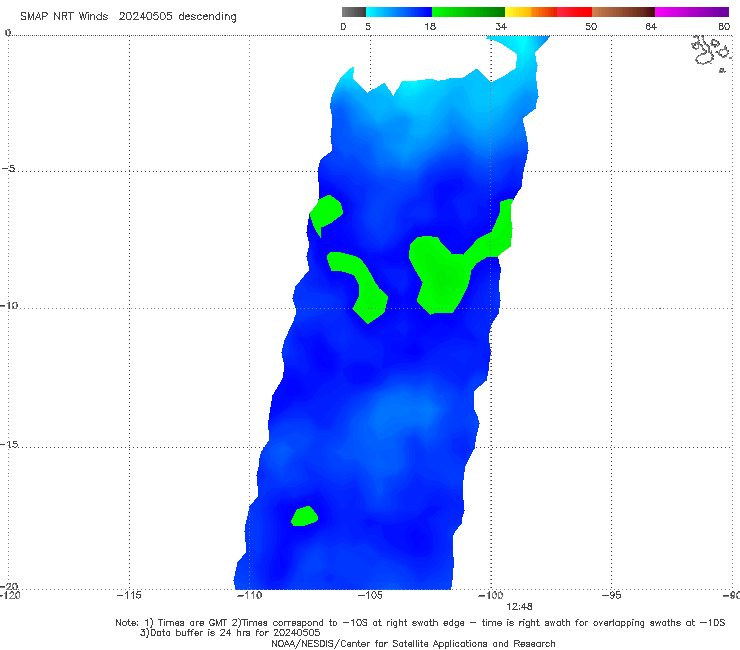
Task: Click the small green wind patch near -17 latitude
Action: click(304, 516)
